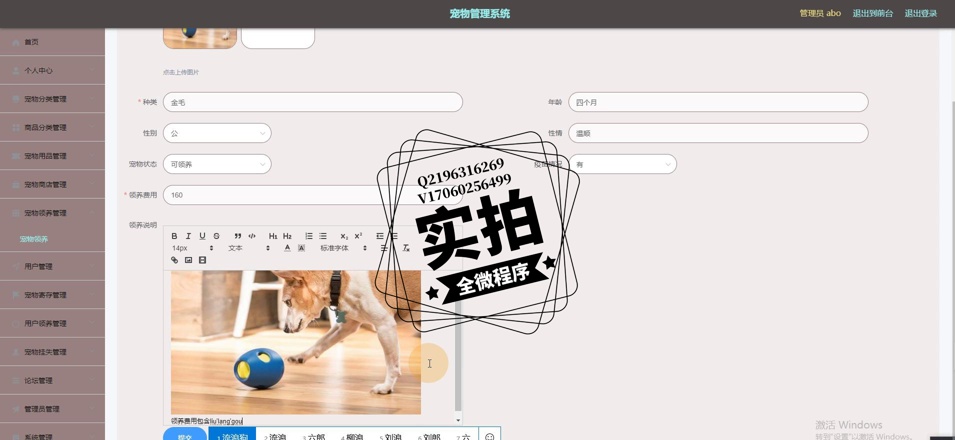
Task: Set Heading 2 style (H2)
Action: (287, 236)
